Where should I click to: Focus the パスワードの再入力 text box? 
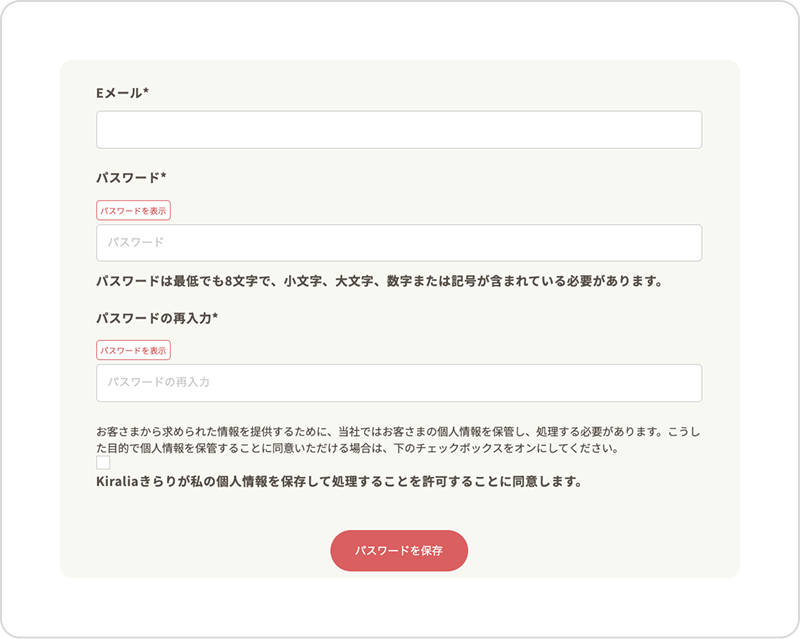point(399,383)
